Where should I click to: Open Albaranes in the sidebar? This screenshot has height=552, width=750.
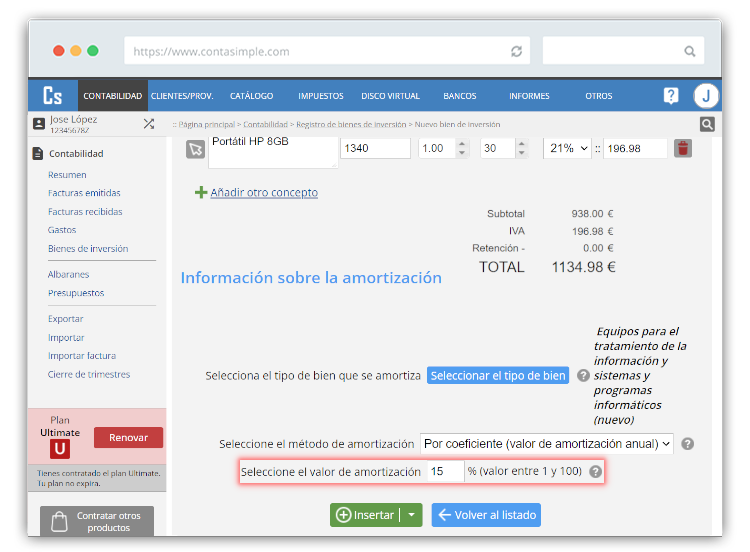[x=68, y=274]
